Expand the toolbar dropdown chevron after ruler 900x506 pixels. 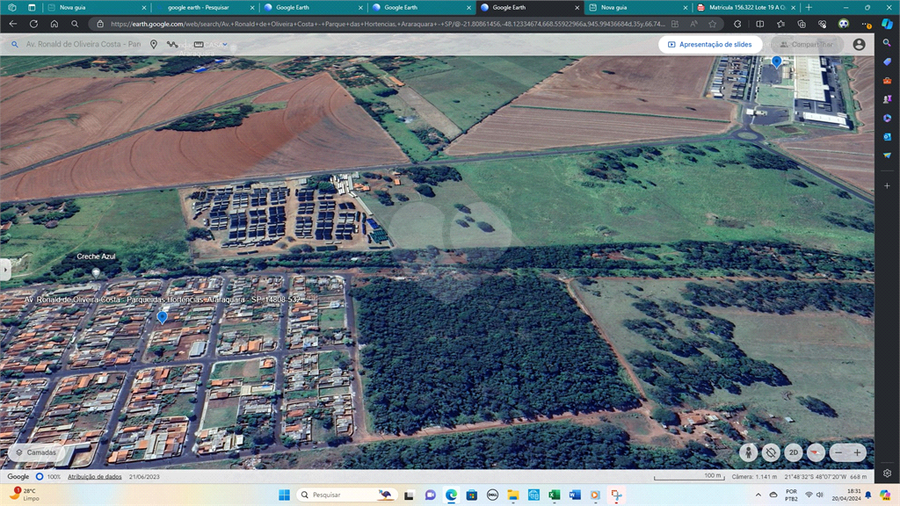(x=225, y=44)
